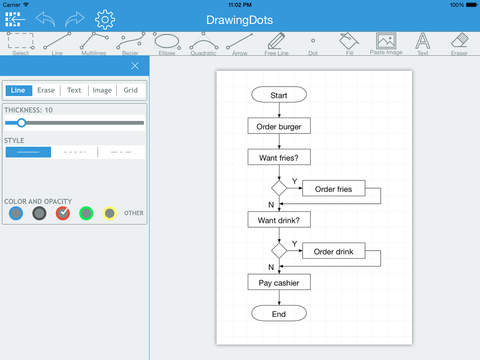The height and width of the screenshot is (360, 480).
Task: Choose the Select tool
Action: (x=21, y=43)
